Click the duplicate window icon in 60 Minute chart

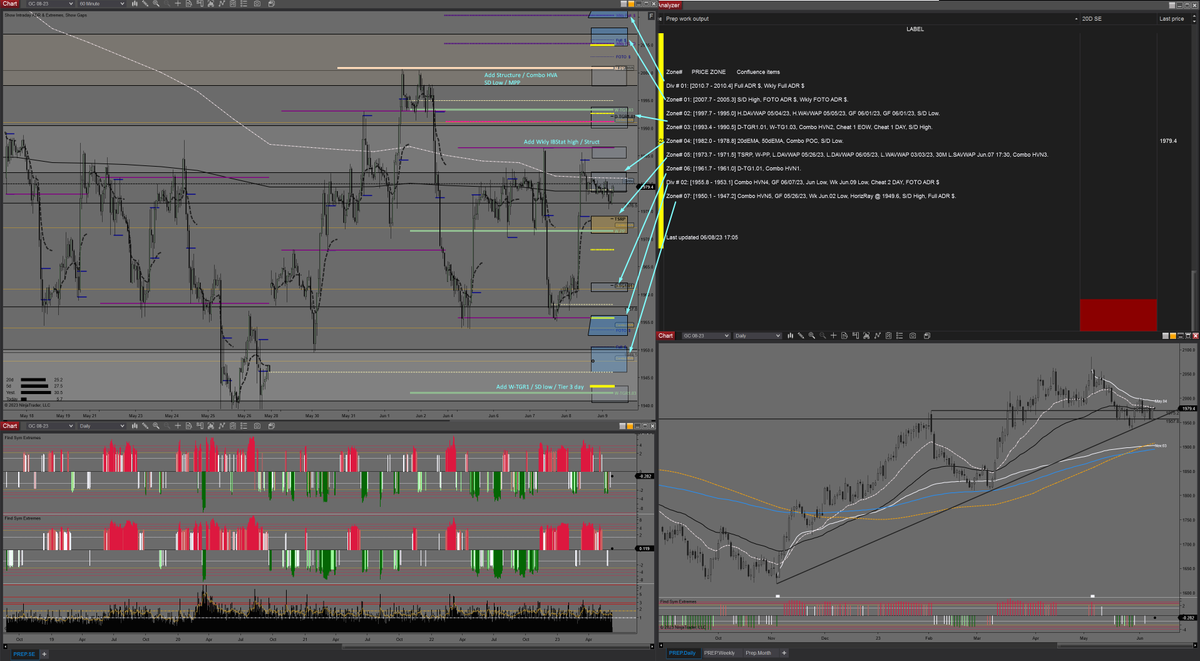pos(272,5)
